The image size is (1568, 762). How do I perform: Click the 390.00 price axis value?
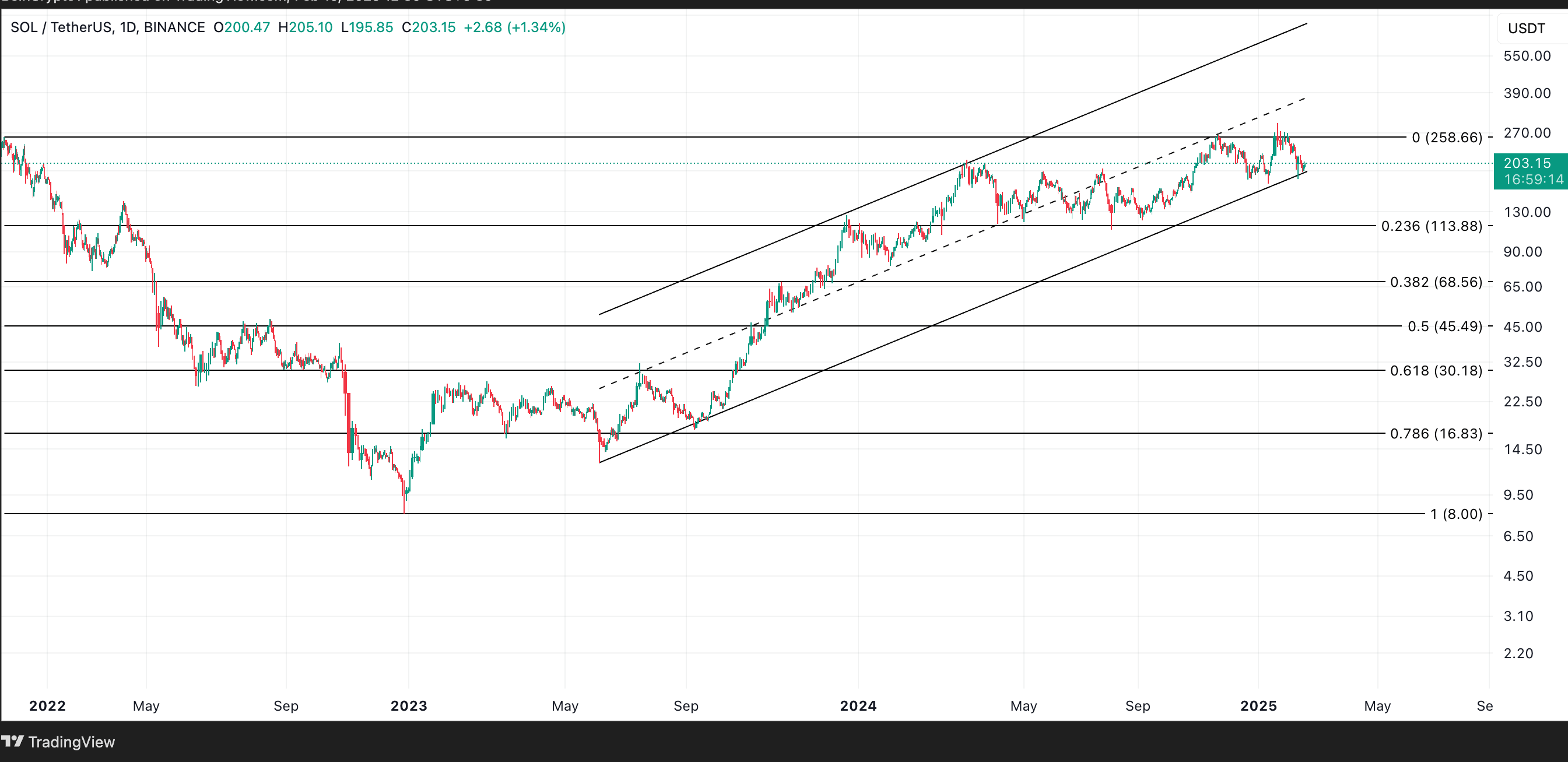(x=1527, y=93)
